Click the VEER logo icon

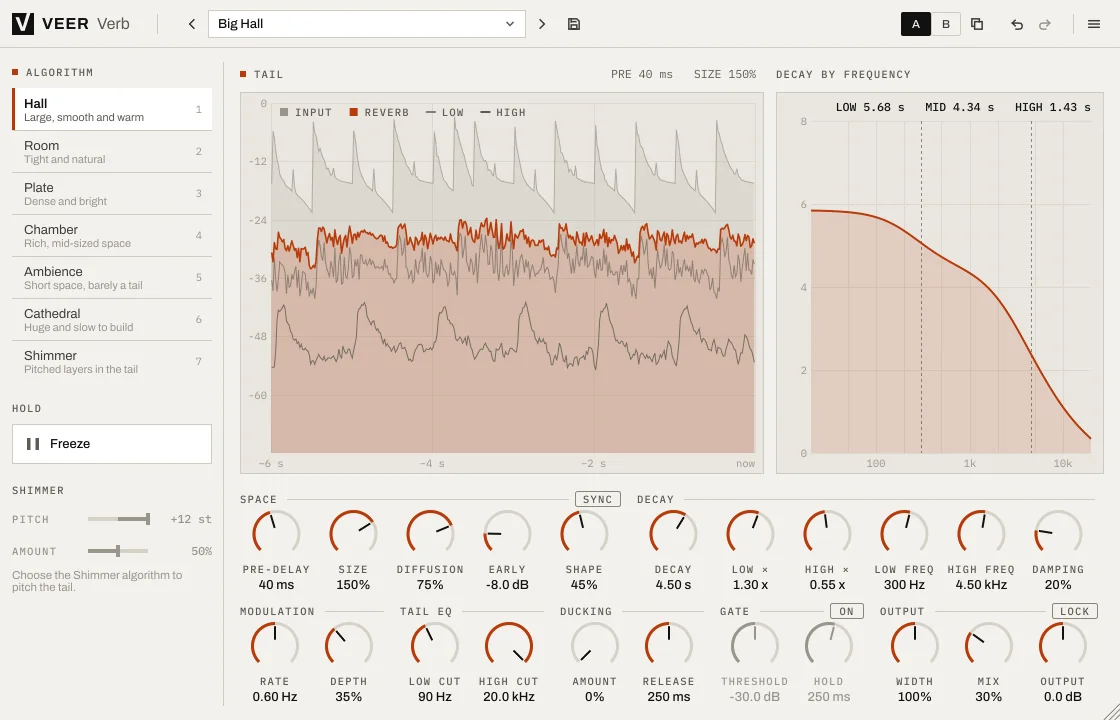click(x=23, y=24)
